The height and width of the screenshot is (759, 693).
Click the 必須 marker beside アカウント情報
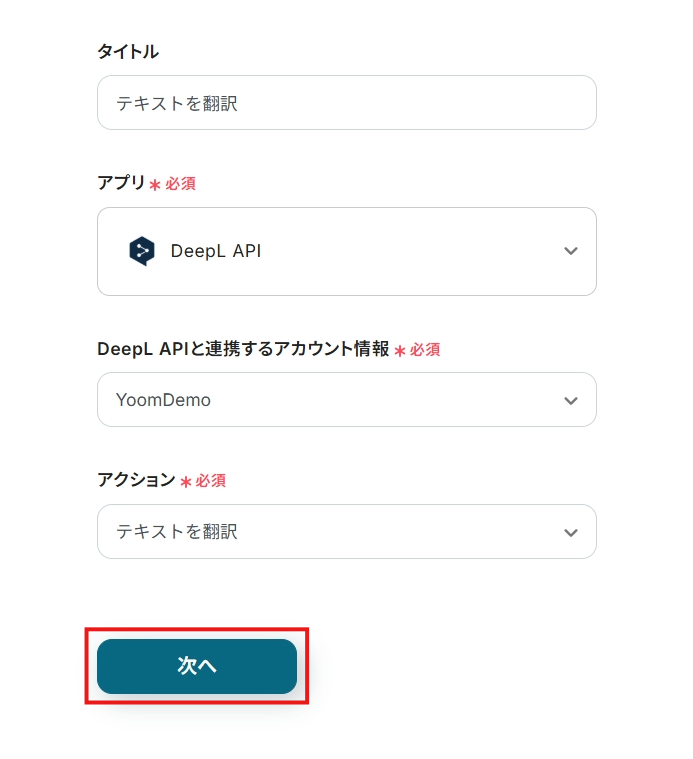[x=425, y=350]
